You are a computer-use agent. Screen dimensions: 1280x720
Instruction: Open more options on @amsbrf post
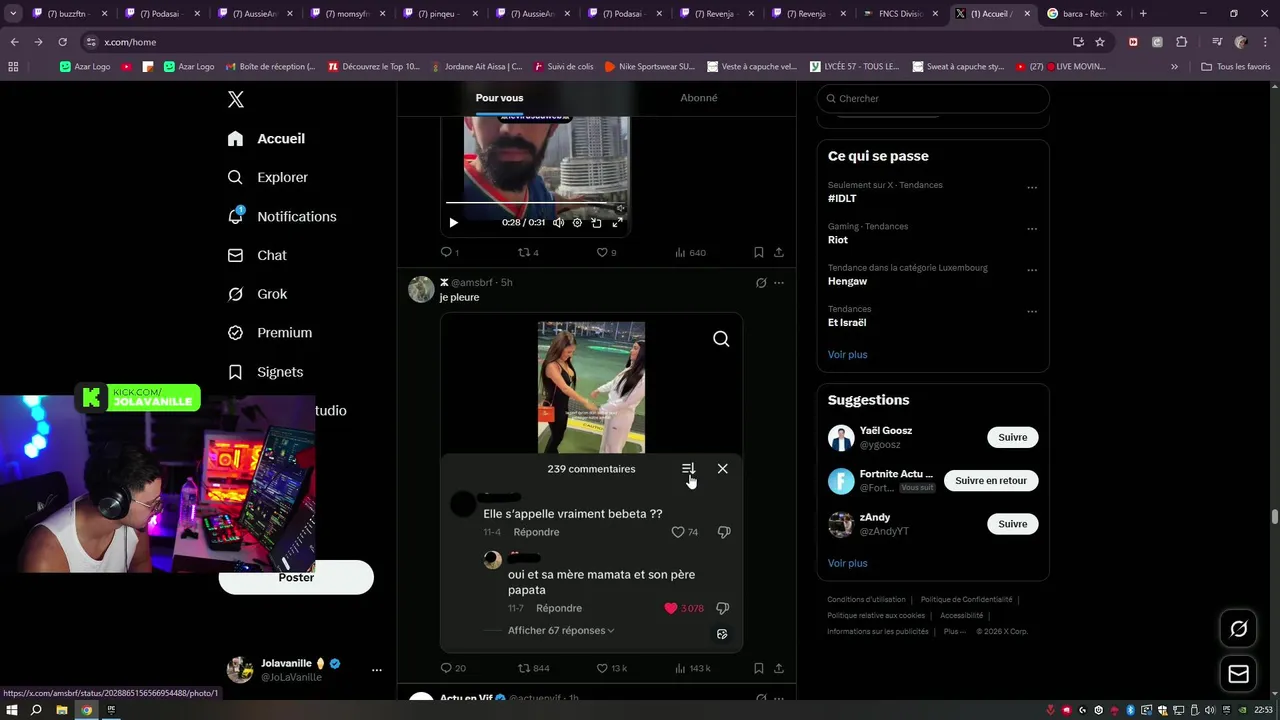point(779,283)
